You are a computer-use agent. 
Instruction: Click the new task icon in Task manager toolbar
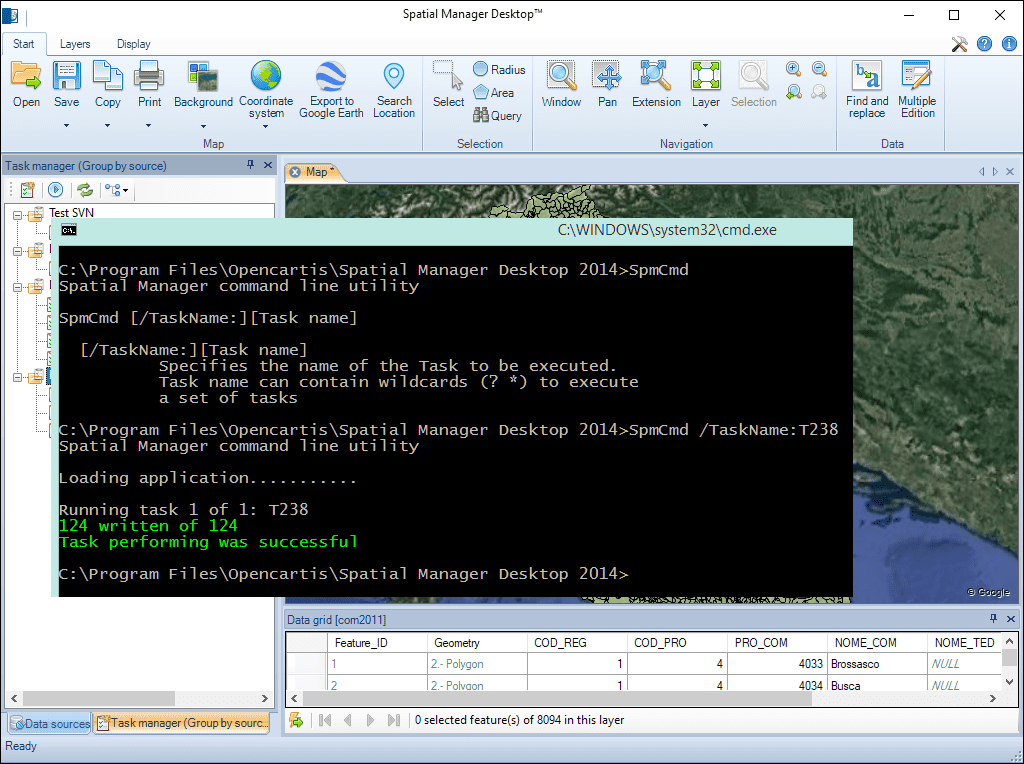[27, 190]
